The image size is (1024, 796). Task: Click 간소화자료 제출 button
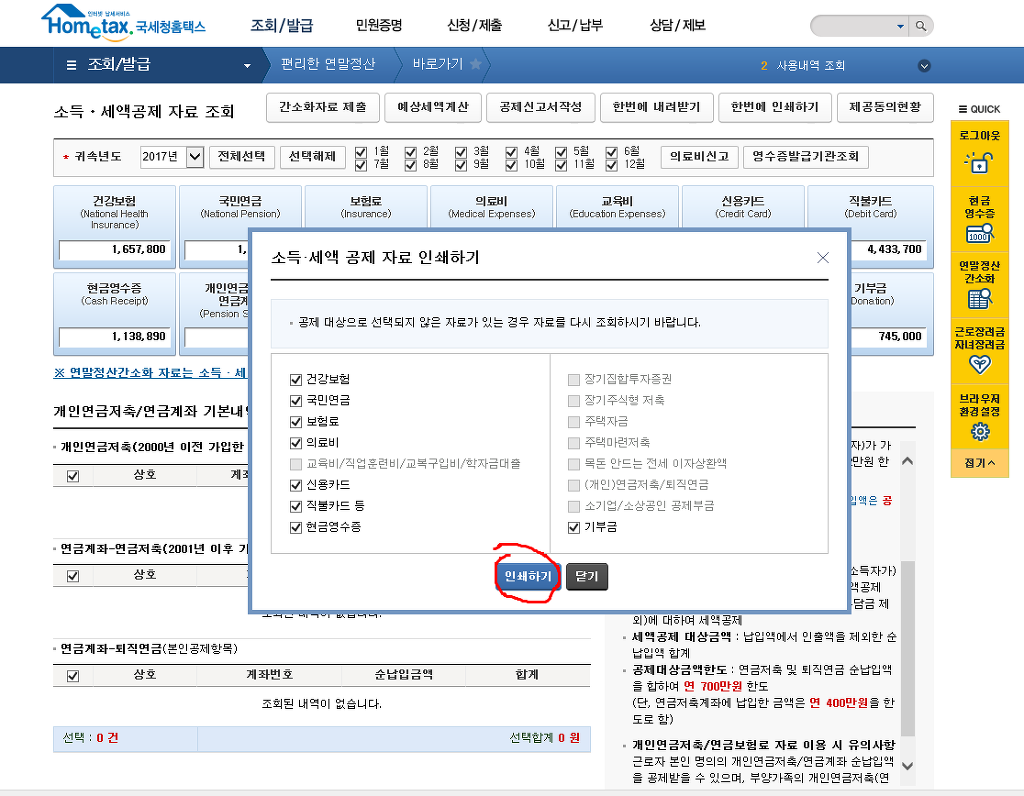click(x=323, y=107)
